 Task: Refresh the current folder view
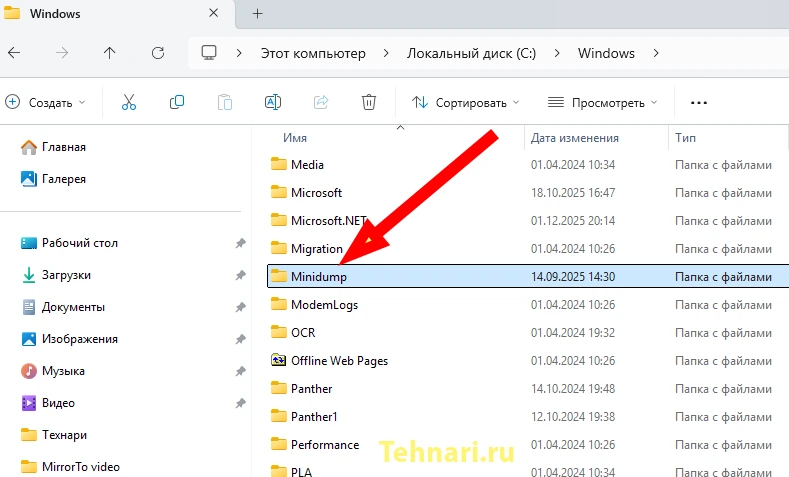point(158,53)
